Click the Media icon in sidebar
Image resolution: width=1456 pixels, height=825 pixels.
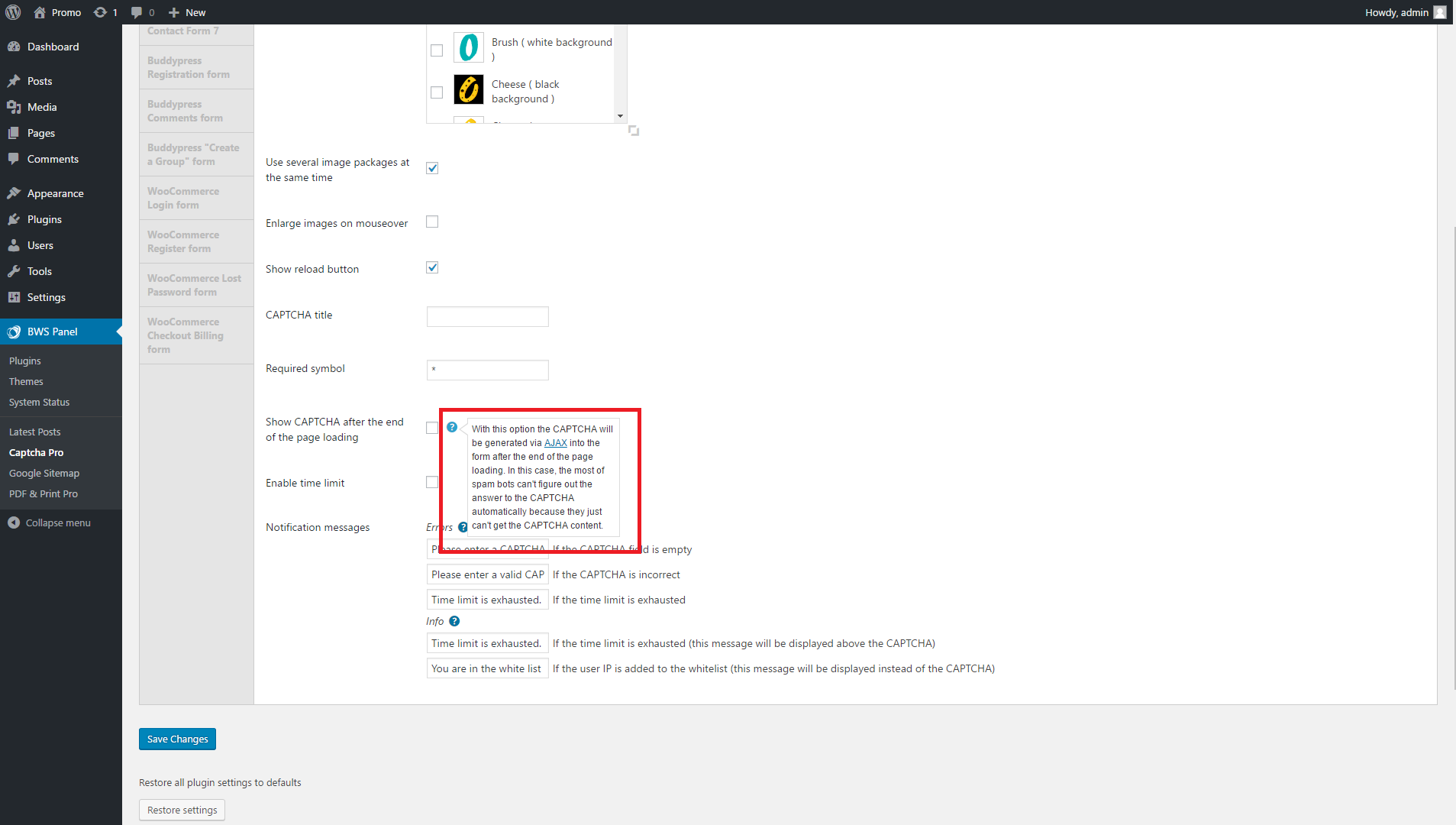[14, 107]
